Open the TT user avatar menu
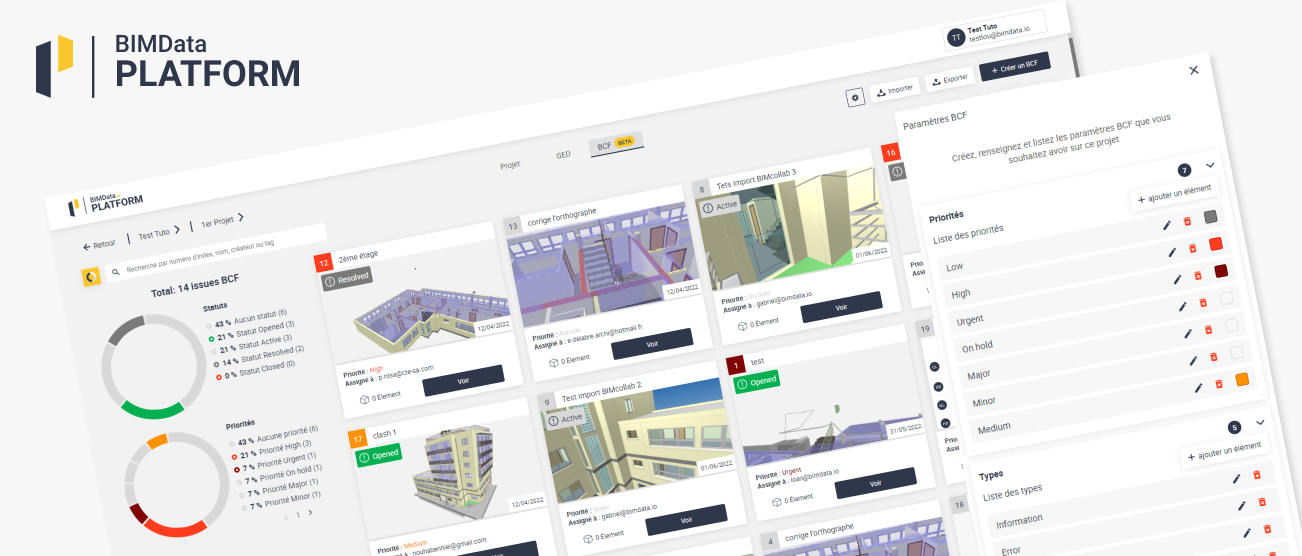The image size is (1302, 556). click(956, 37)
